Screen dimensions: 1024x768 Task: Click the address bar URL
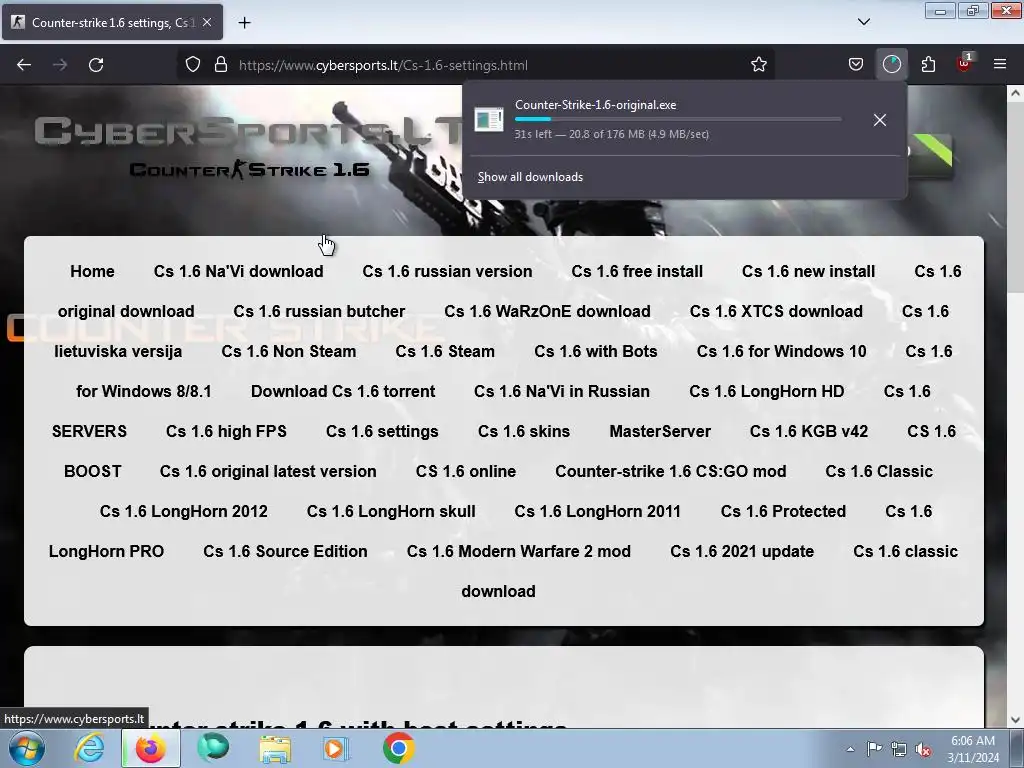point(383,65)
